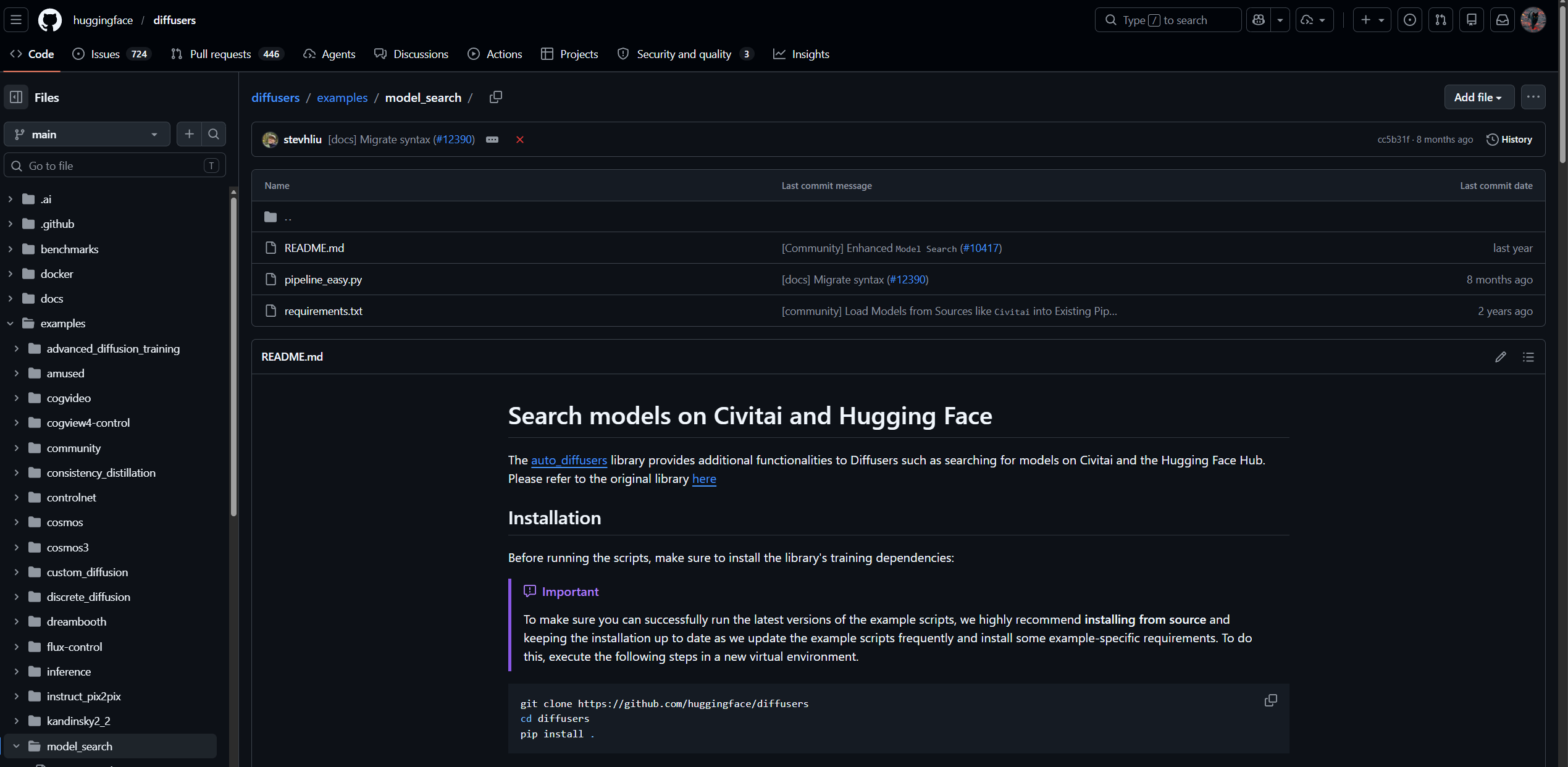Viewport: 1568px width, 767px height.
Task: Open the examples breadcrumb link
Action: tap(342, 98)
